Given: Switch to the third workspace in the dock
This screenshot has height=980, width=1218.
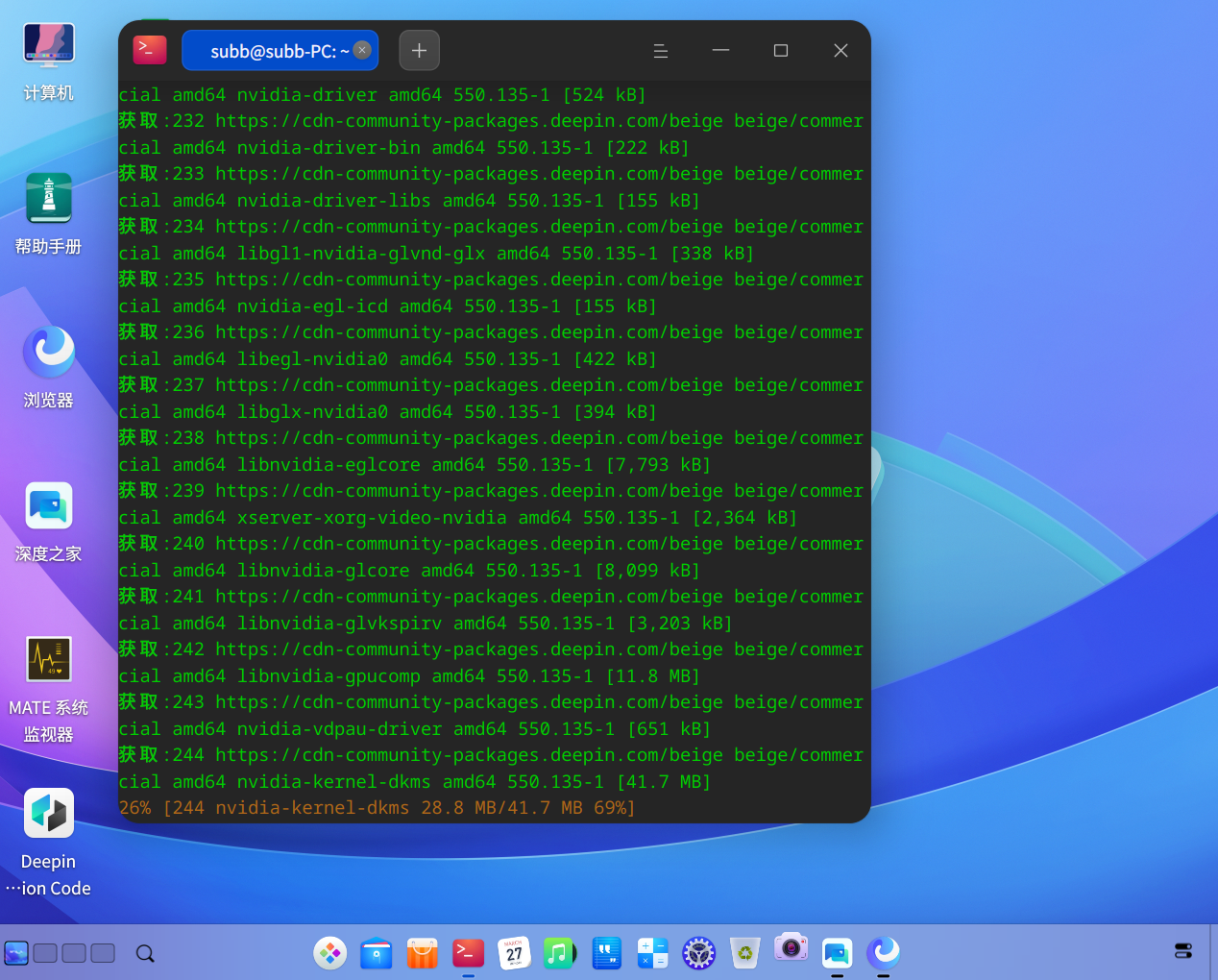Looking at the screenshot, I should pos(74,953).
